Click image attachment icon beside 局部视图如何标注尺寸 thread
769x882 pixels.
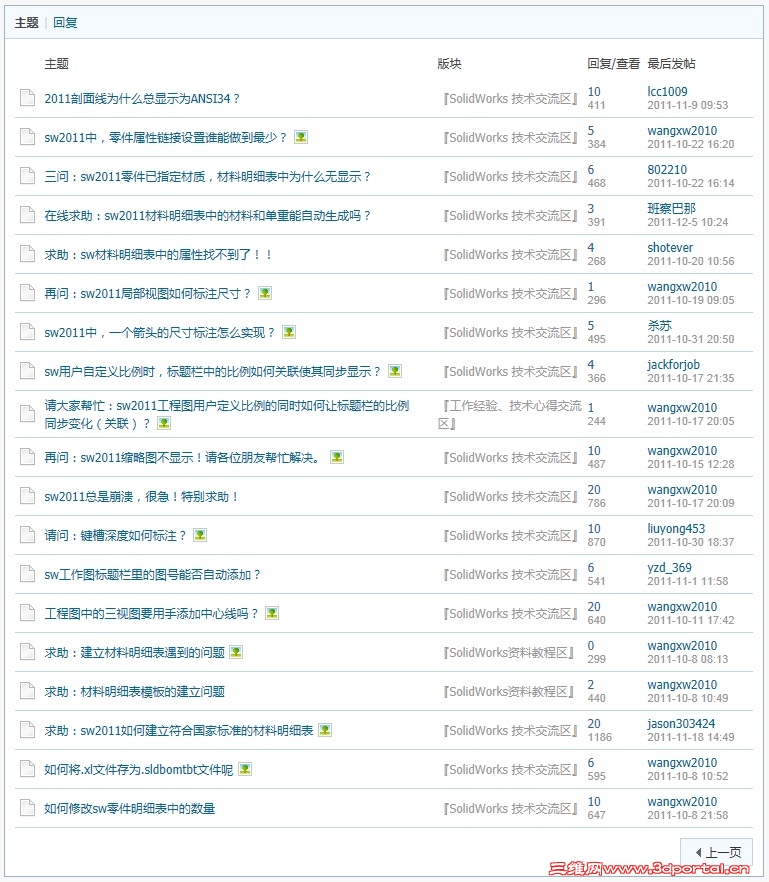coord(265,293)
